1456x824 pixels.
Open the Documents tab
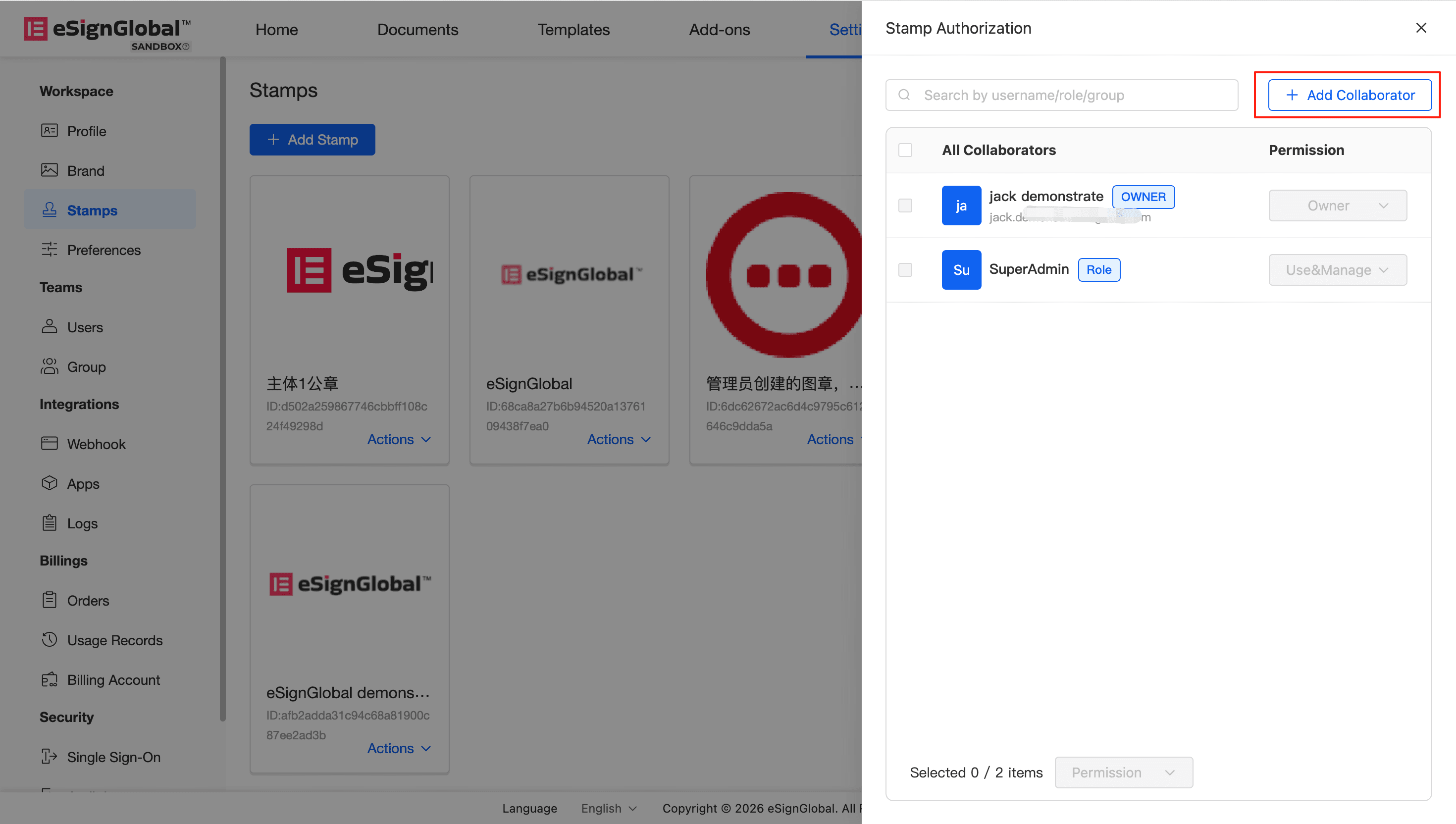[417, 29]
